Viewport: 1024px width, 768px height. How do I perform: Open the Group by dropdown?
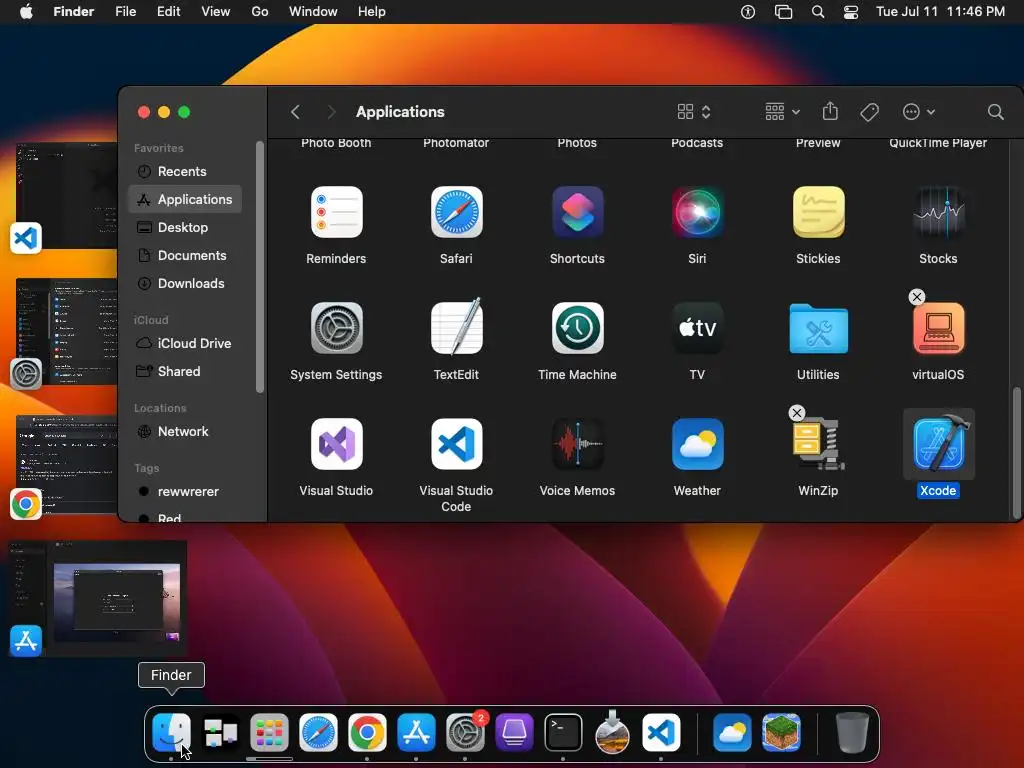click(x=782, y=112)
